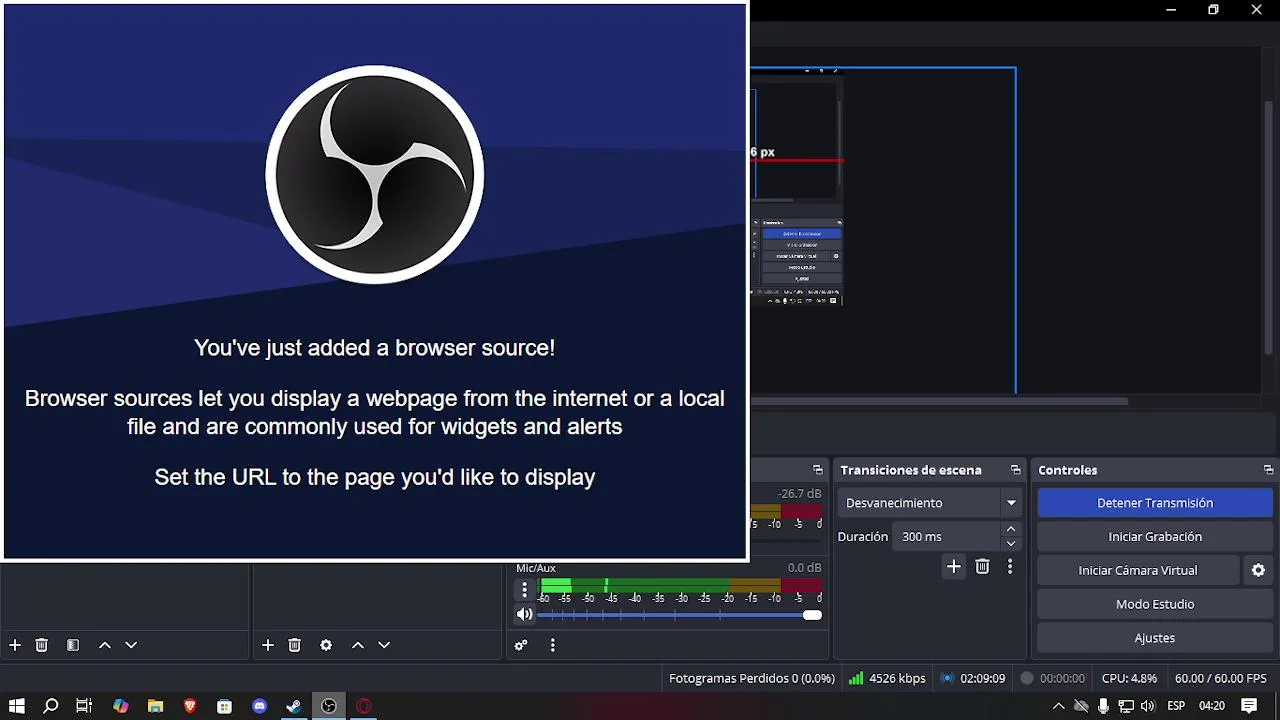Open Discord from taskbar
The width and height of the screenshot is (1280, 720).
[x=260, y=706]
